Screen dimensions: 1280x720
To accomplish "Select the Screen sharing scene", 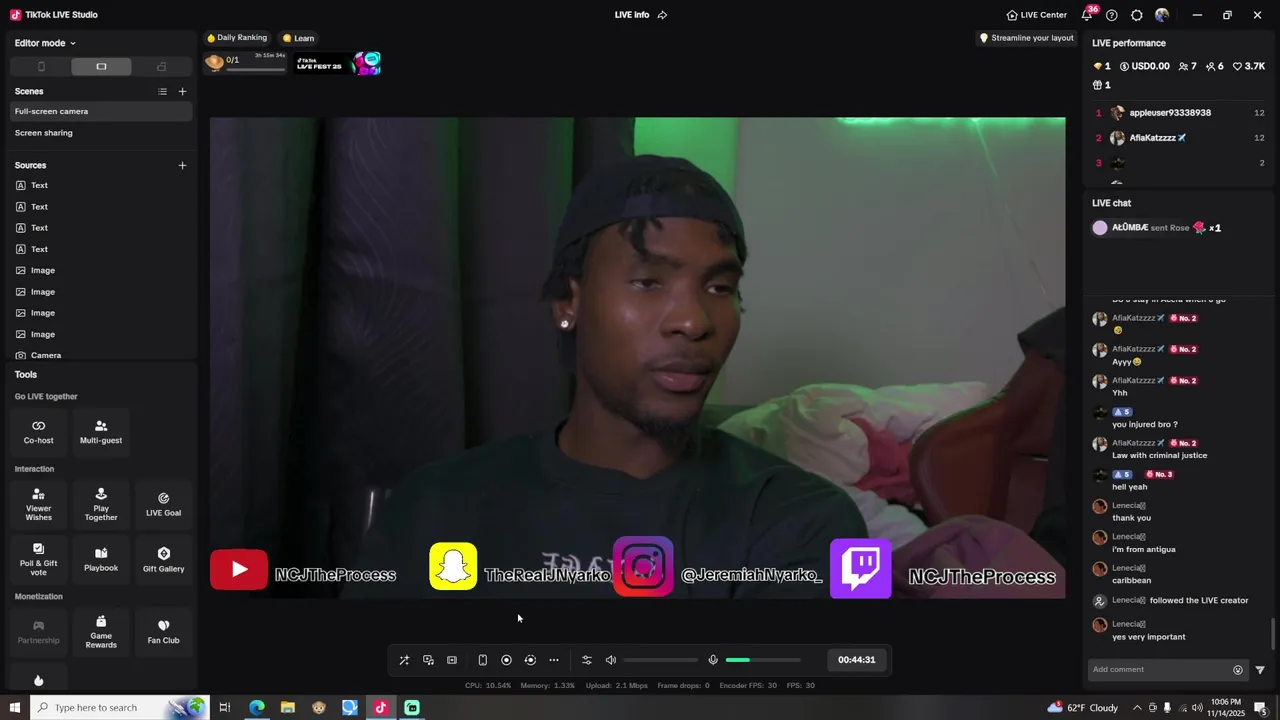I will tap(100, 133).
